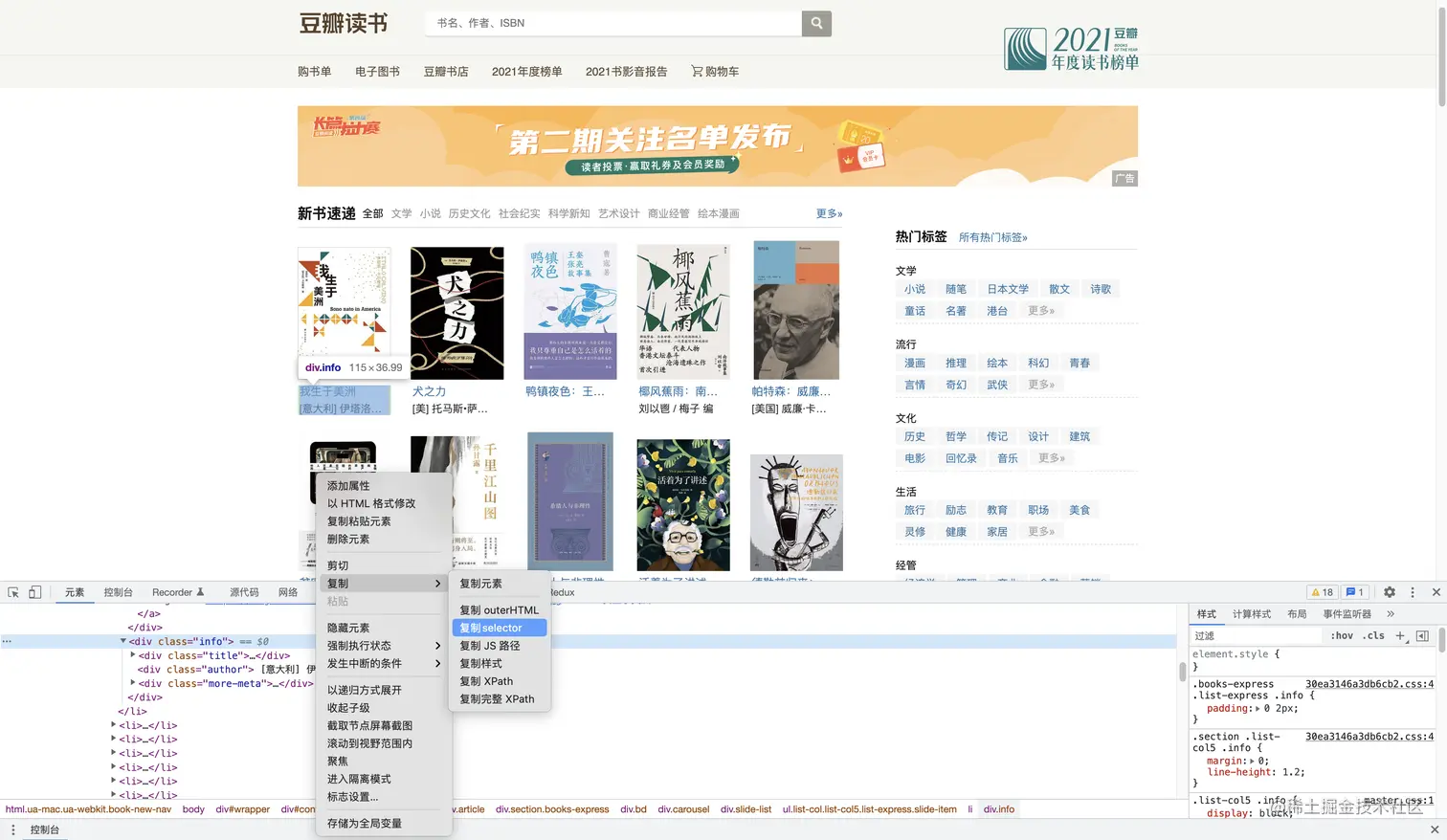The height and width of the screenshot is (840, 1447).
Task: Click the 过滤 styles filter field
Action: pos(1257,635)
